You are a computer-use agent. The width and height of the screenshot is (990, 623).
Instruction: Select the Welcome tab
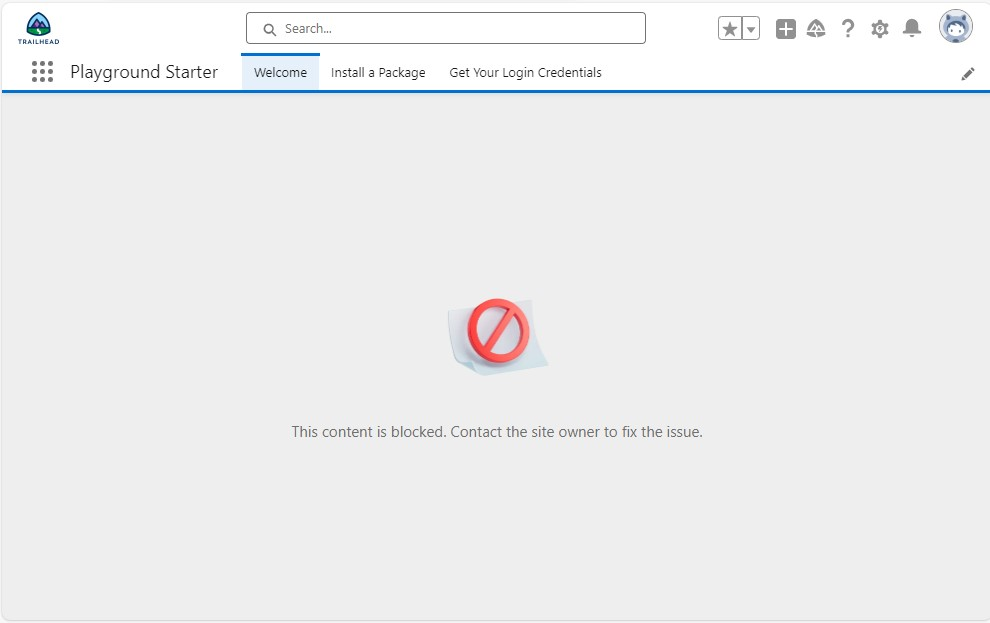[280, 73]
